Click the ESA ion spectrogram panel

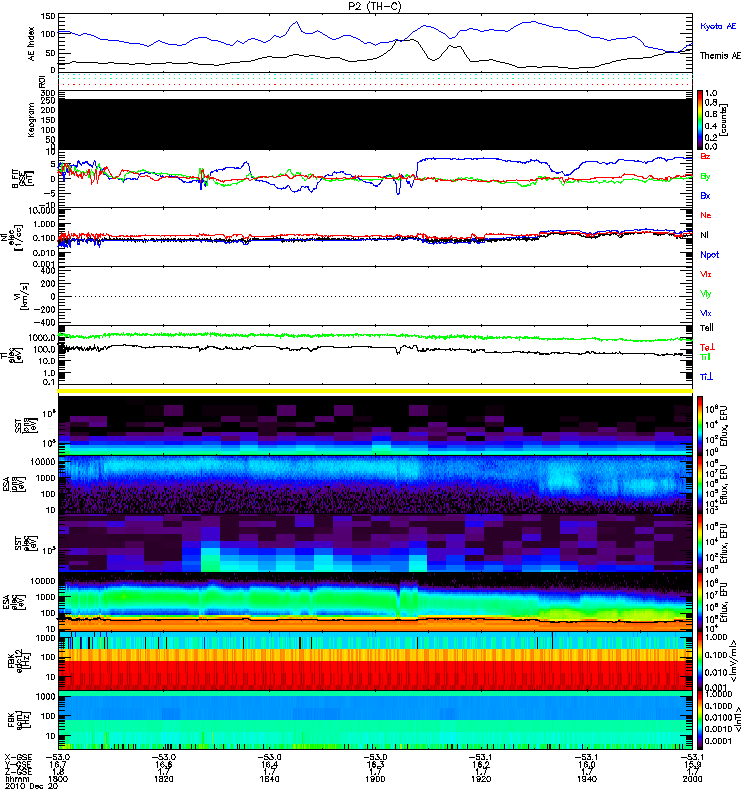click(376, 485)
